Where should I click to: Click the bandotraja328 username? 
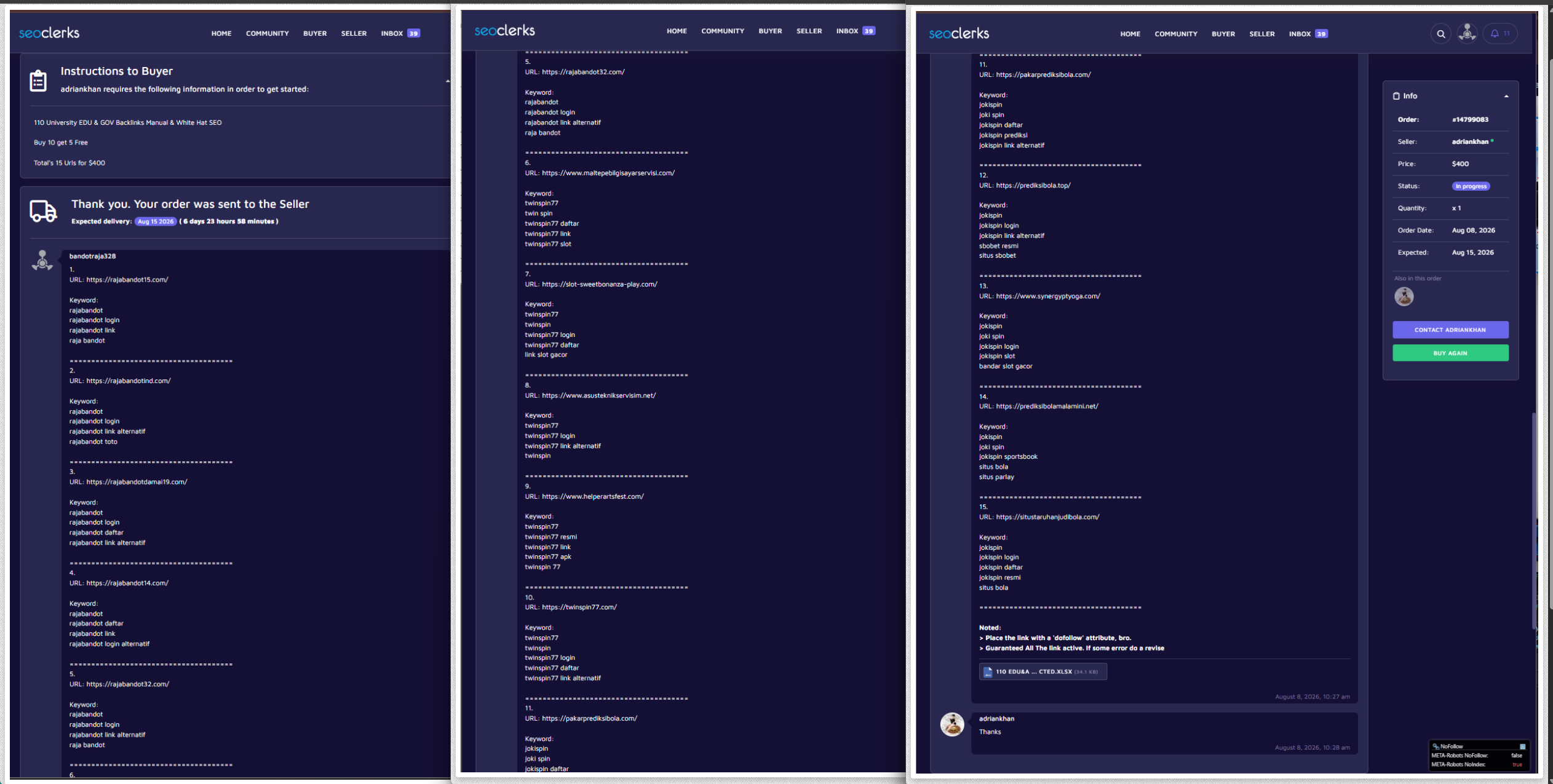pyautogui.click(x=92, y=256)
